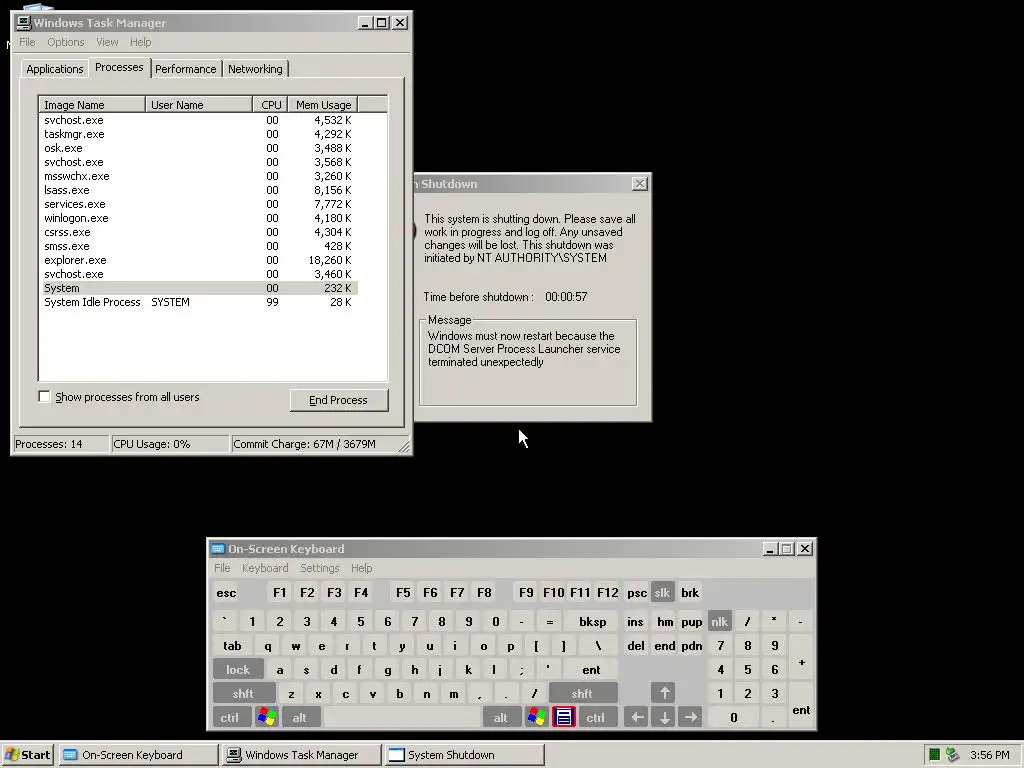Sort processes by CPU column
1024x768 pixels.
[271, 104]
